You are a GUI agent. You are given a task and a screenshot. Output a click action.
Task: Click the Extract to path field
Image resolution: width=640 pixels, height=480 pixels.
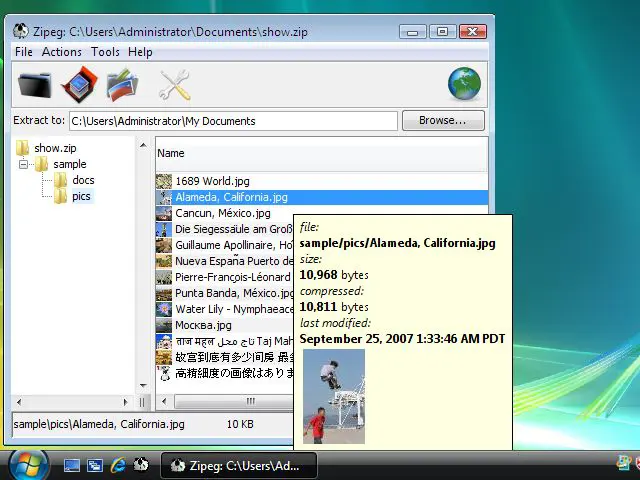pyautogui.click(x=233, y=121)
